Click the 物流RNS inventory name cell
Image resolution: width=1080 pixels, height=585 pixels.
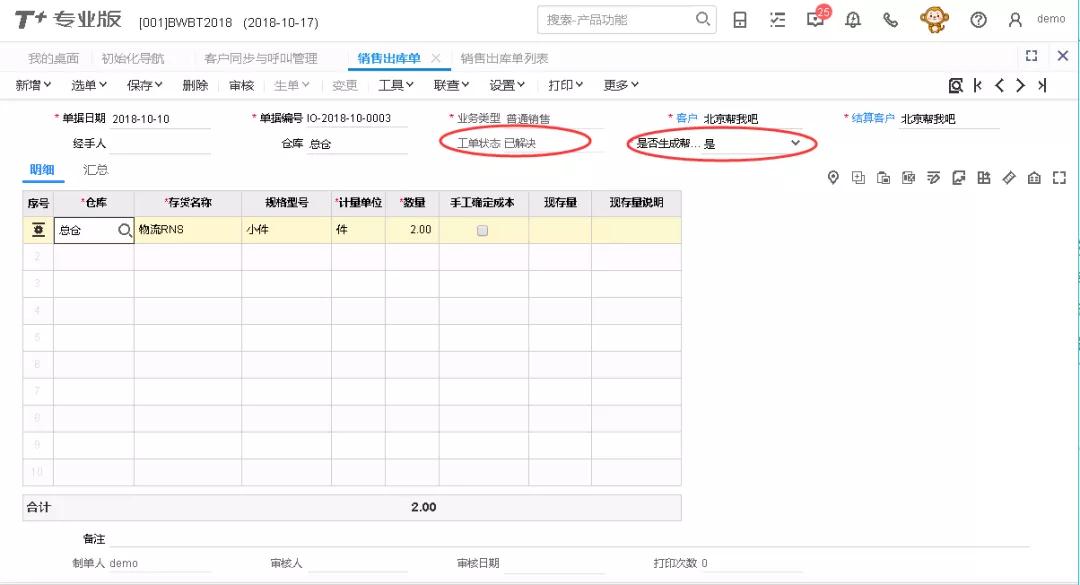pos(187,230)
